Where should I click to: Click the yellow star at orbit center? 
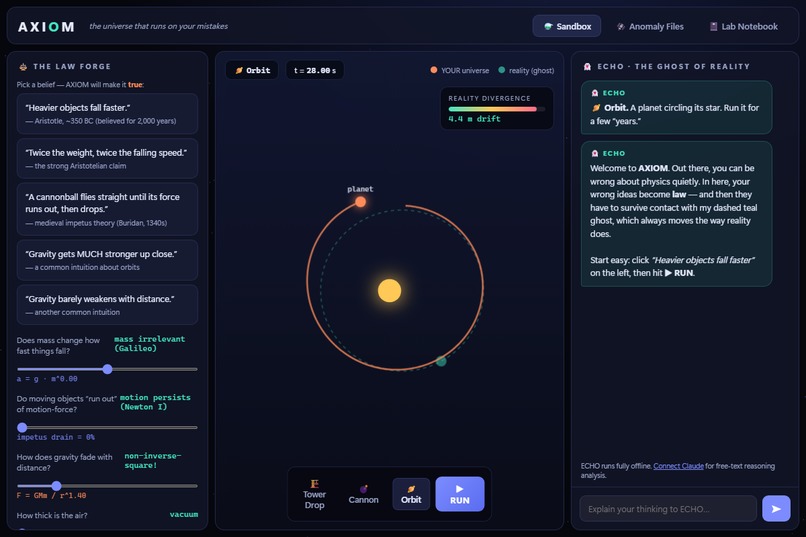pyautogui.click(x=390, y=290)
